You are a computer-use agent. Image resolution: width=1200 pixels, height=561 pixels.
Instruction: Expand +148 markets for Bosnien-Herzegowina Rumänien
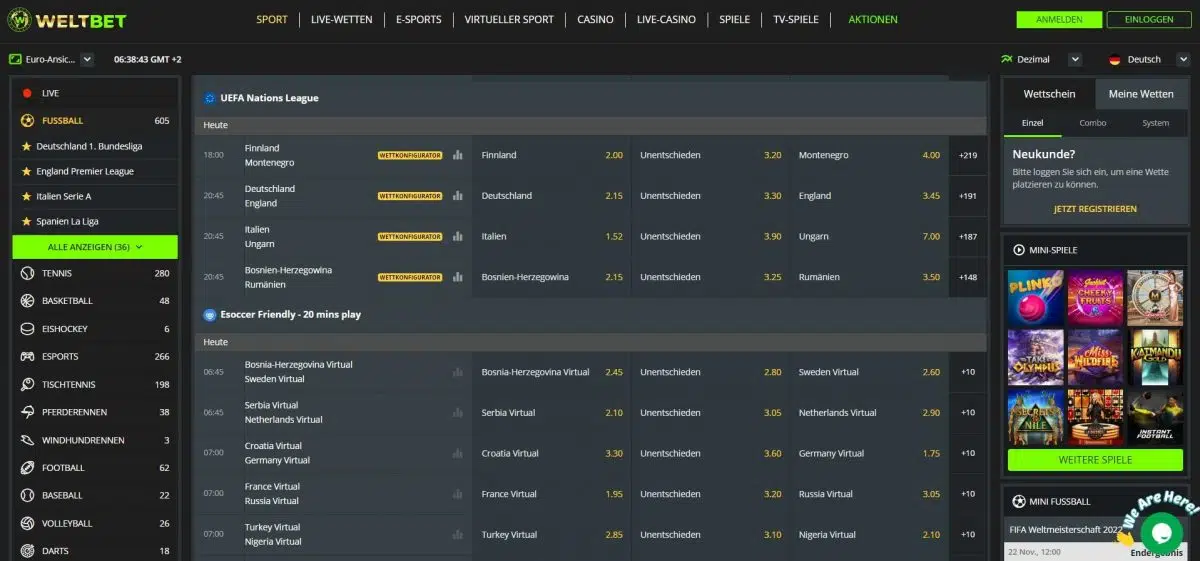click(967, 277)
